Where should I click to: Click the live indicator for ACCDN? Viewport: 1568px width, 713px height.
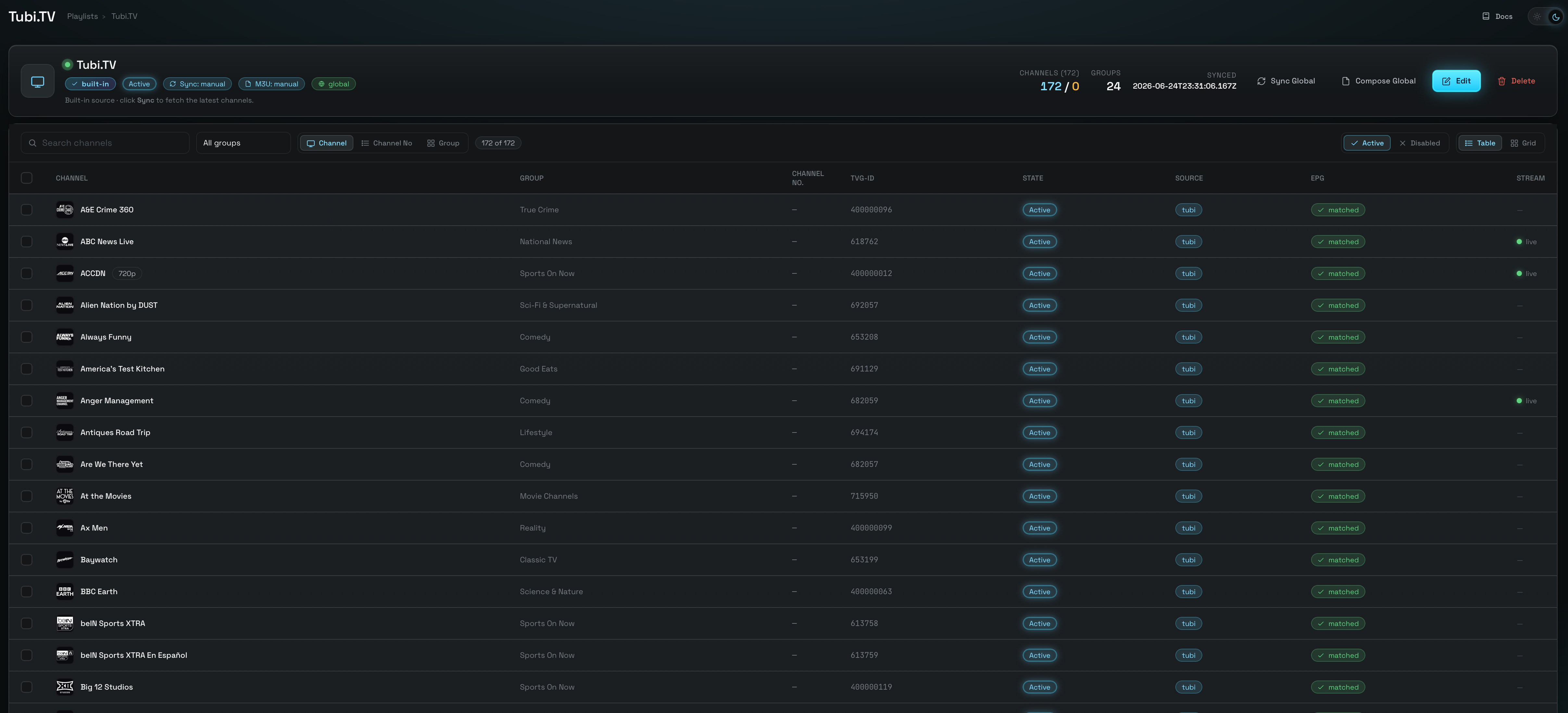(x=1526, y=274)
